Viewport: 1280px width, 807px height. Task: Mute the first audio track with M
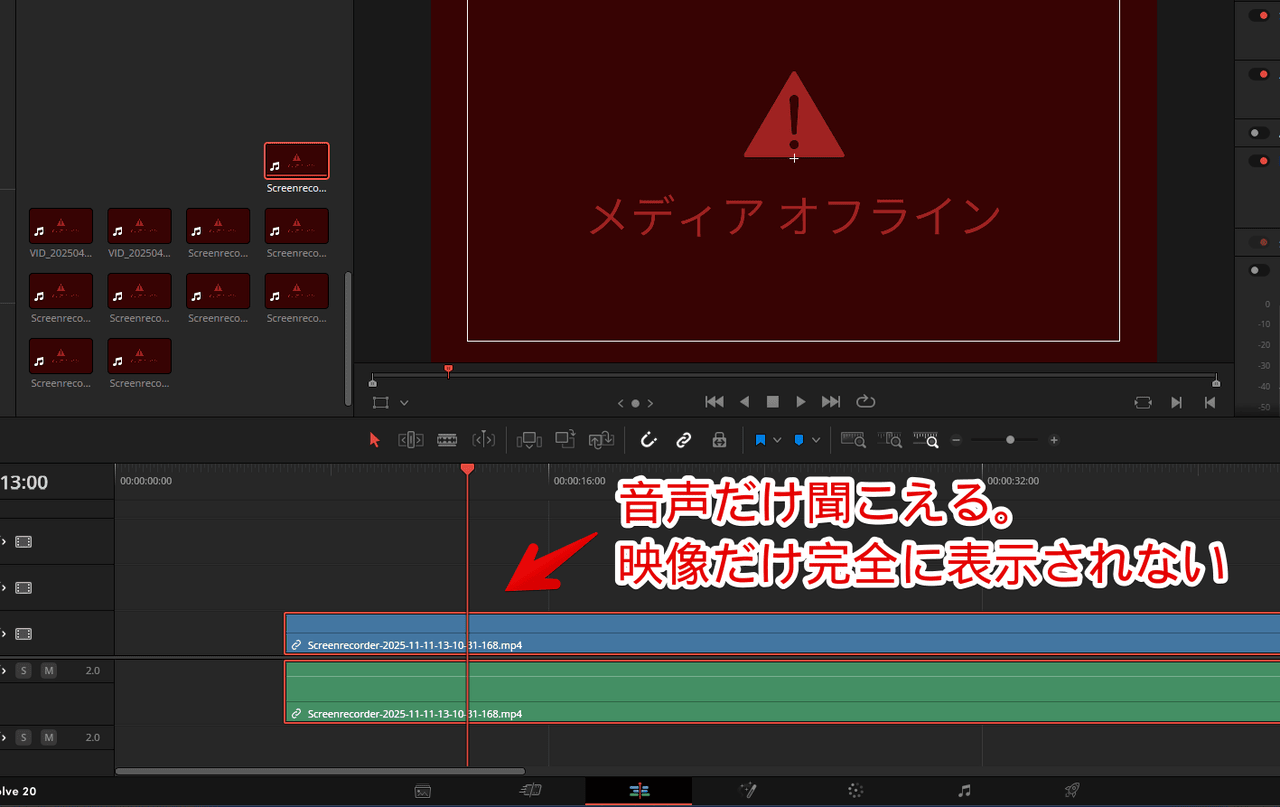coord(48,670)
